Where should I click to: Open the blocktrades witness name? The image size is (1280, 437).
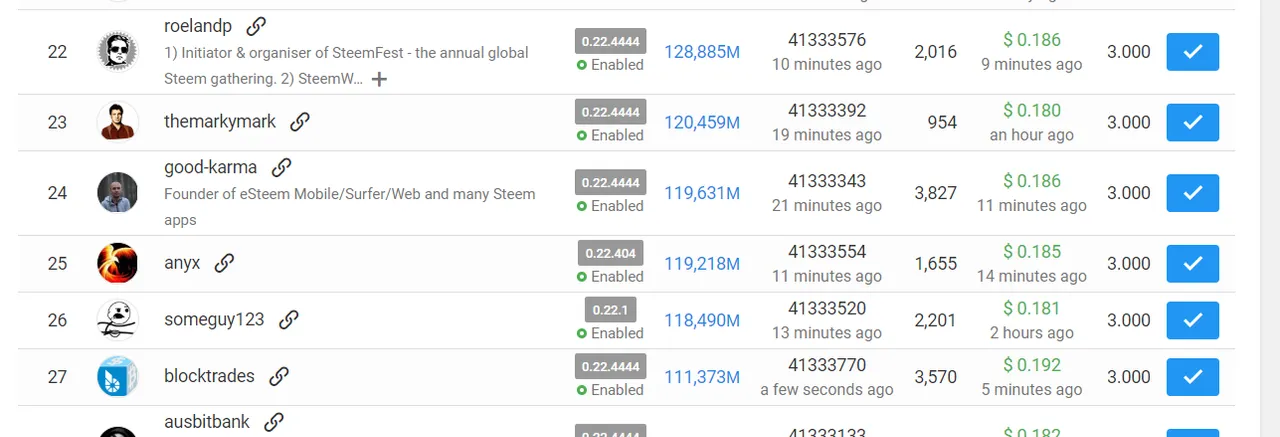click(211, 376)
